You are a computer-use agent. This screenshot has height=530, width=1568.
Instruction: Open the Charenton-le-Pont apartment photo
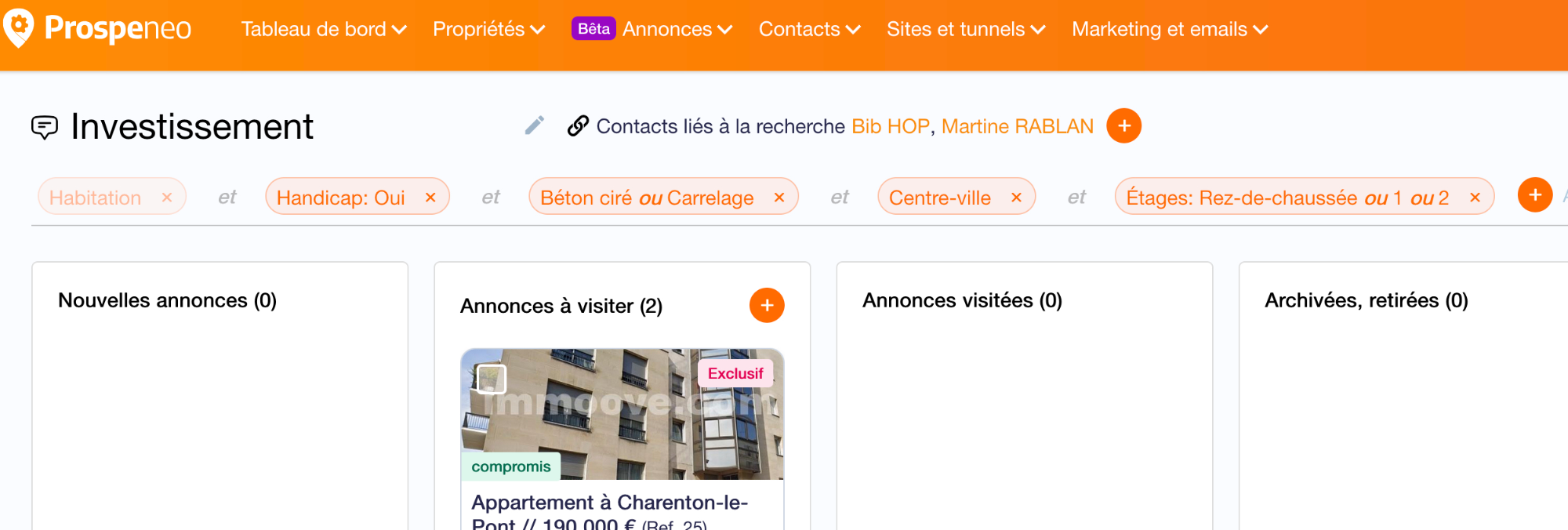[x=622, y=414]
